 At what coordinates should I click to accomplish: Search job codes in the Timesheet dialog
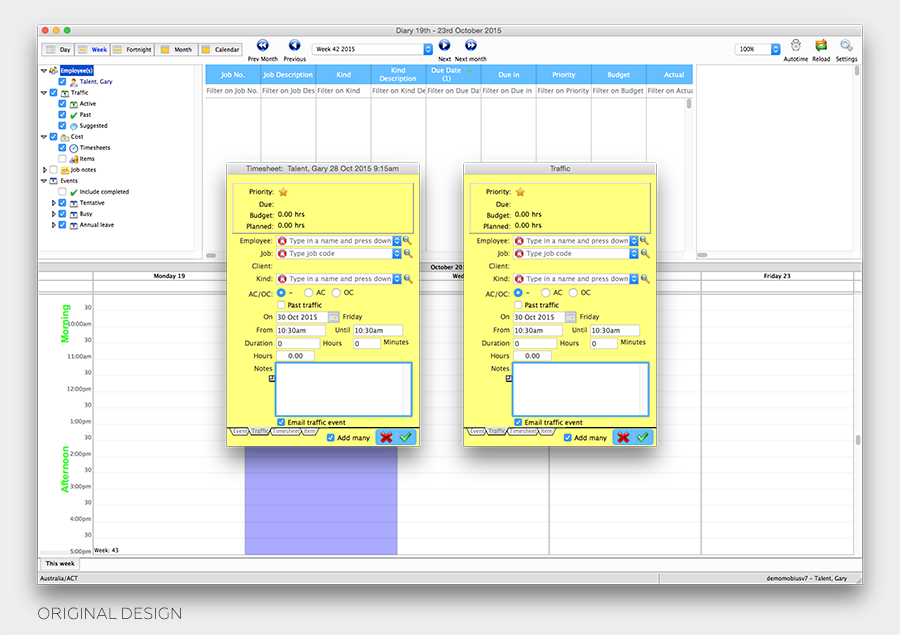408,253
